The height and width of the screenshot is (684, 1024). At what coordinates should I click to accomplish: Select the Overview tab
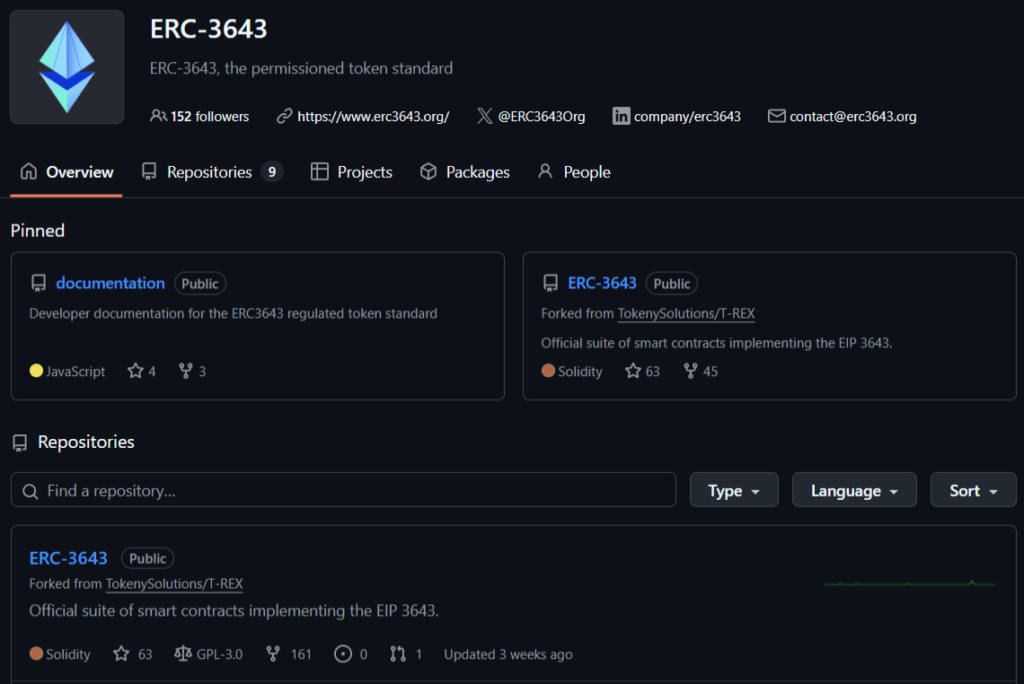pyautogui.click(x=66, y=172)
